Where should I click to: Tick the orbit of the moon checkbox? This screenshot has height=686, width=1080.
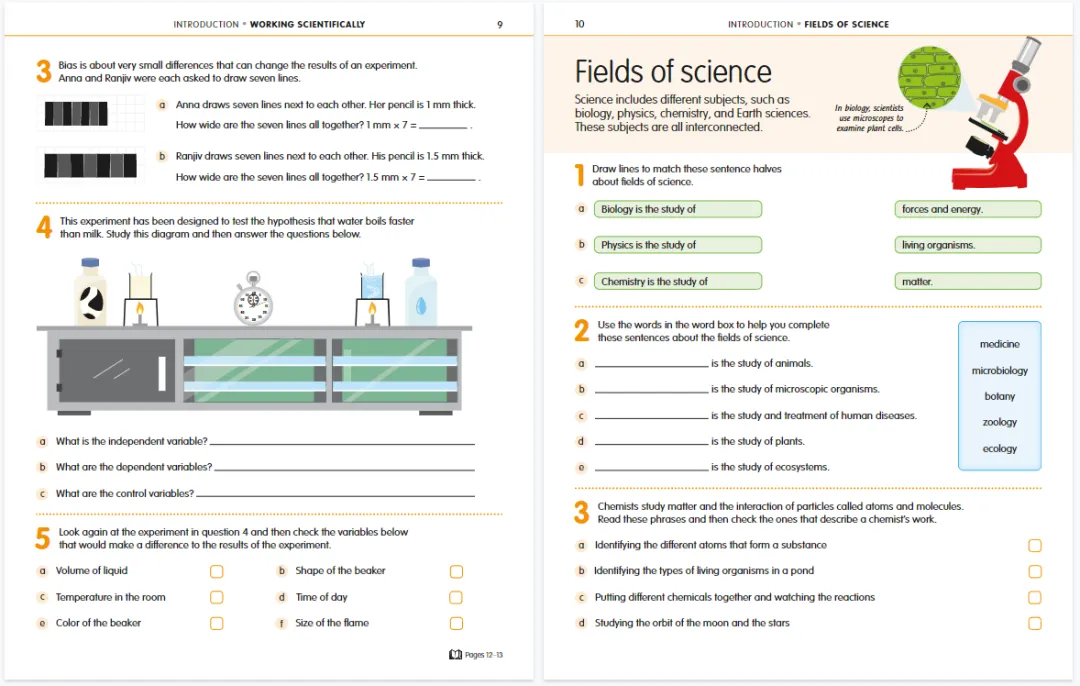pyautogui.click(x=1035, y=623)
